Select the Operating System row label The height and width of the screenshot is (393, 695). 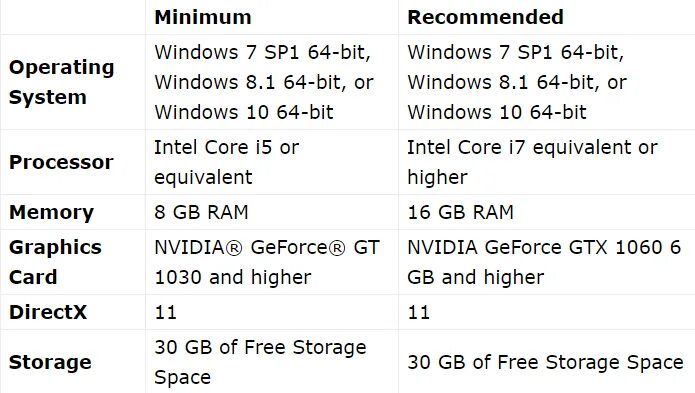click(x=62, y=82)
